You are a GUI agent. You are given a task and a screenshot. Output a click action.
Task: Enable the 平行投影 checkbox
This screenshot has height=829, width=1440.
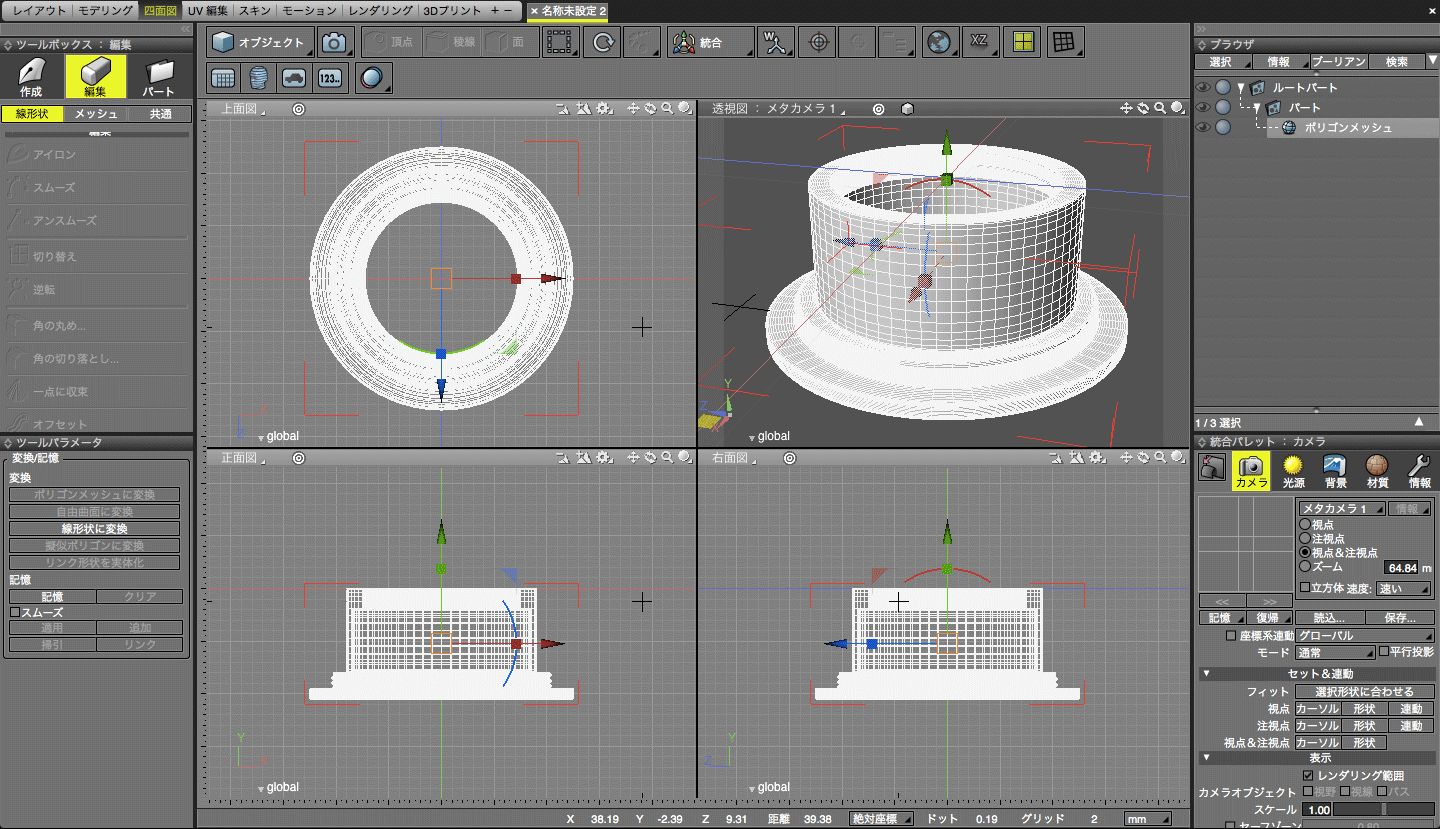click(x=1384, y=652)
